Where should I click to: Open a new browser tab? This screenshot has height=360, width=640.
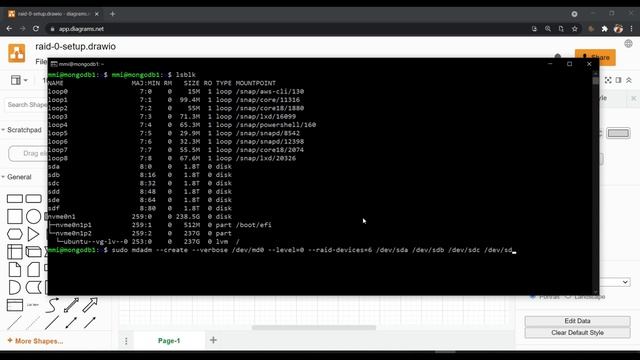point(112,14)
